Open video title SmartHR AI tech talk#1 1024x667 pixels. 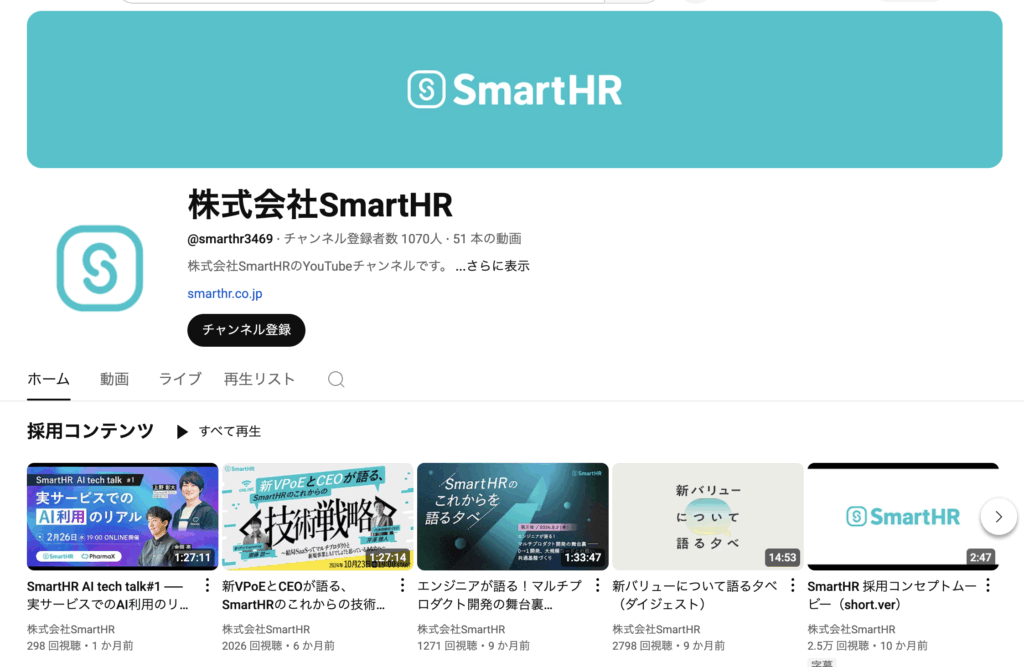108,595
